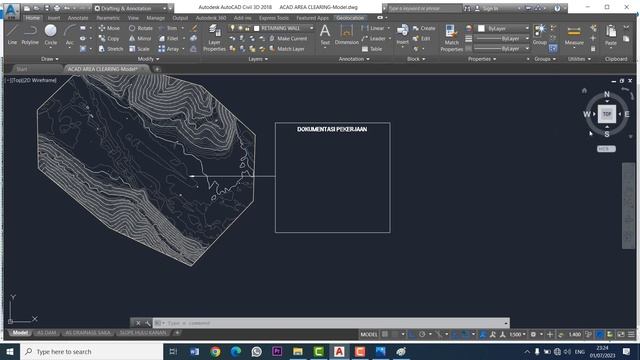The image size is (640, 360).
Task: Expand the Layers panel
Action: [x=258, y=59]
